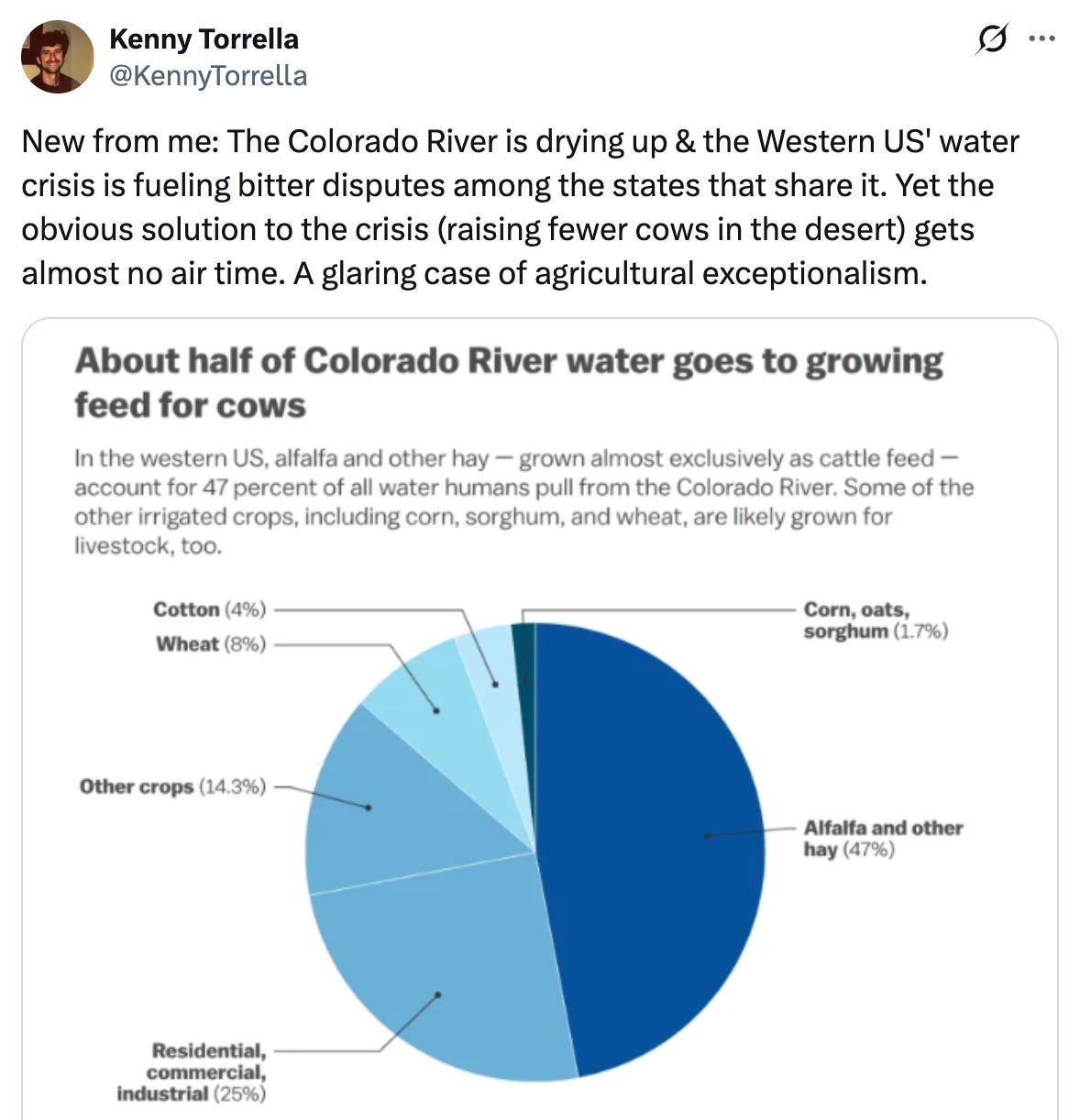Open the three-dot more options menu
The height and width of the screenshot is (1120, 1080).
point(1042,39)
